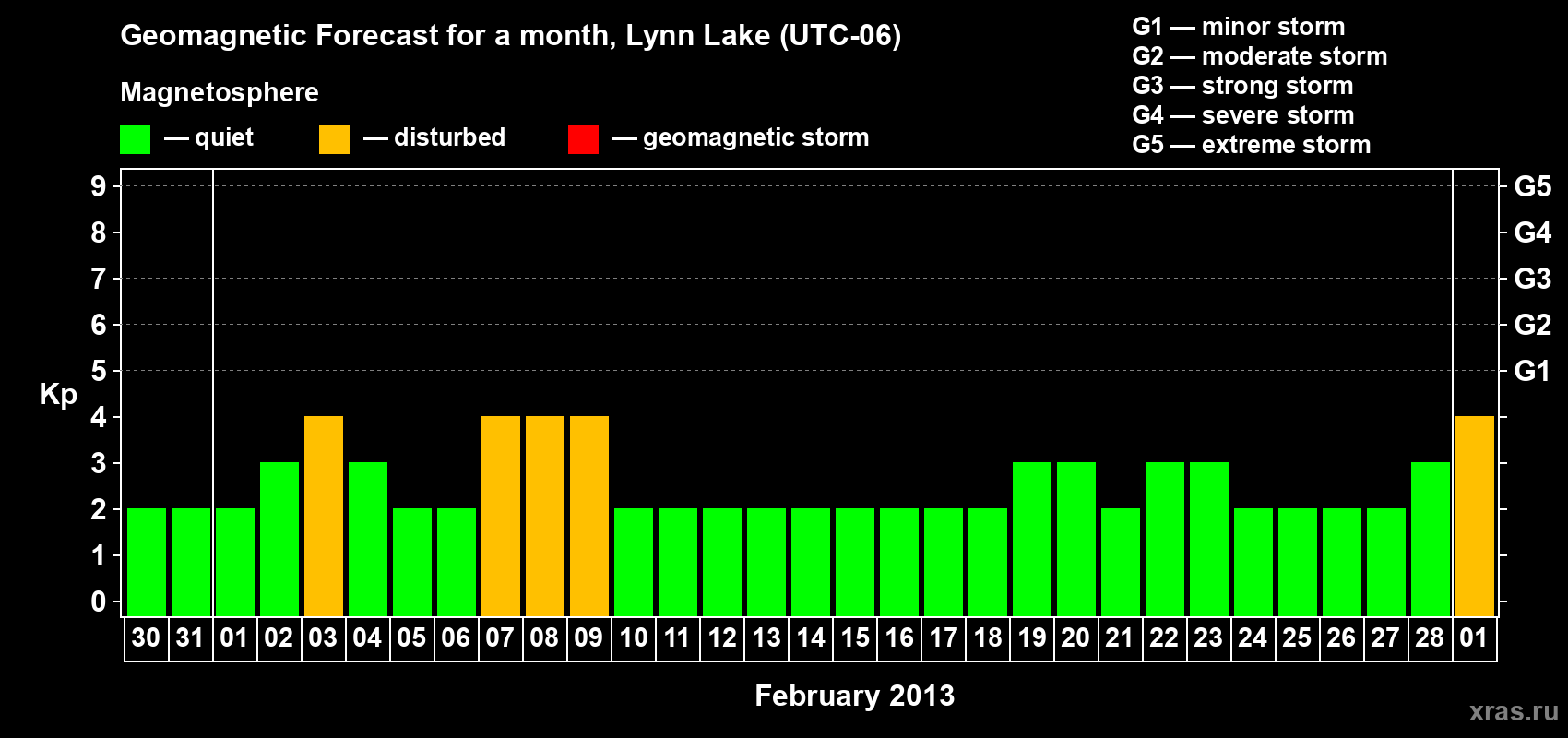Select the green bar for February 19
This screenshot has height=738, width=1568.
tap(1032, 540)
